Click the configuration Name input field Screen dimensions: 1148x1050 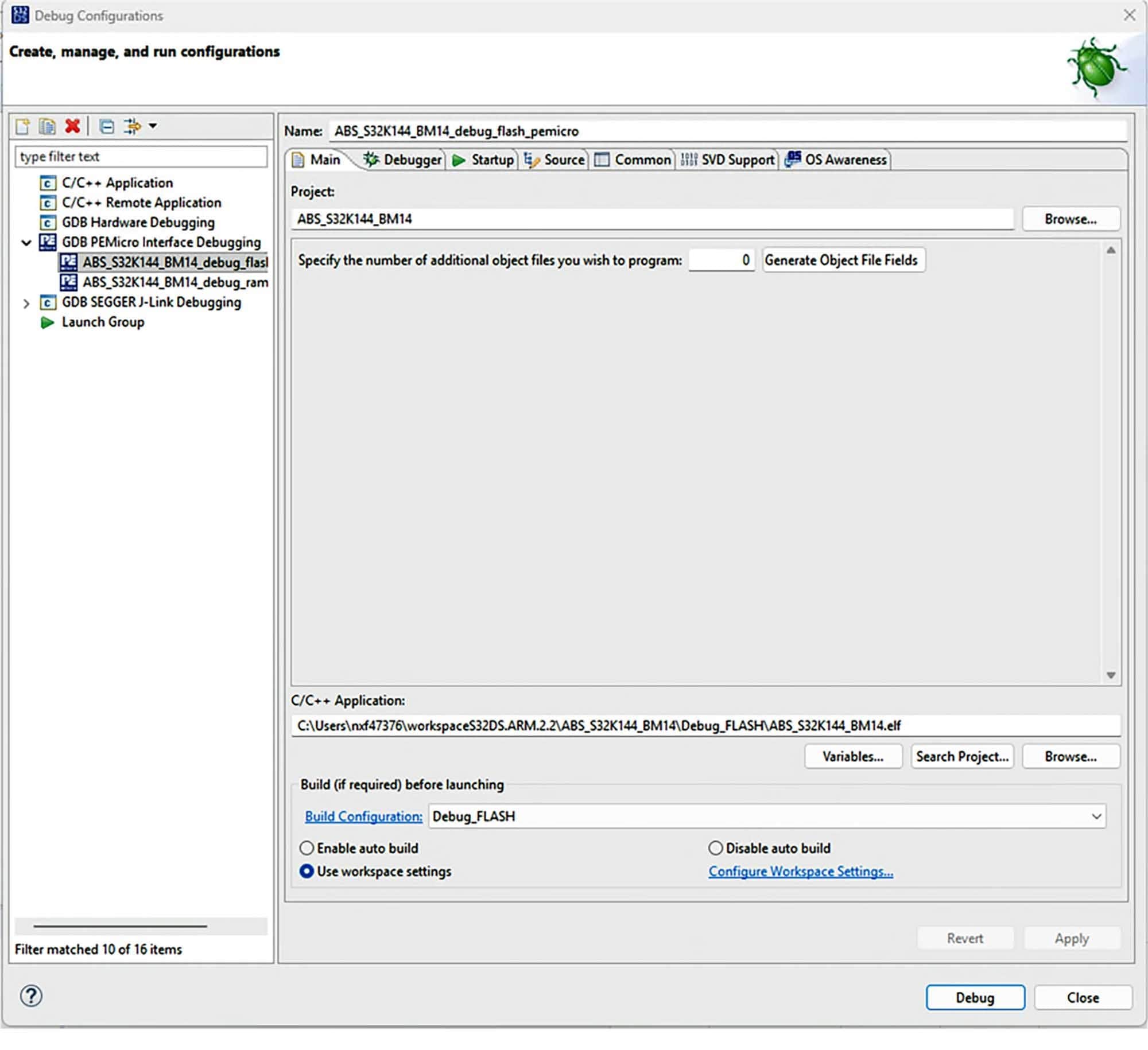728,131
